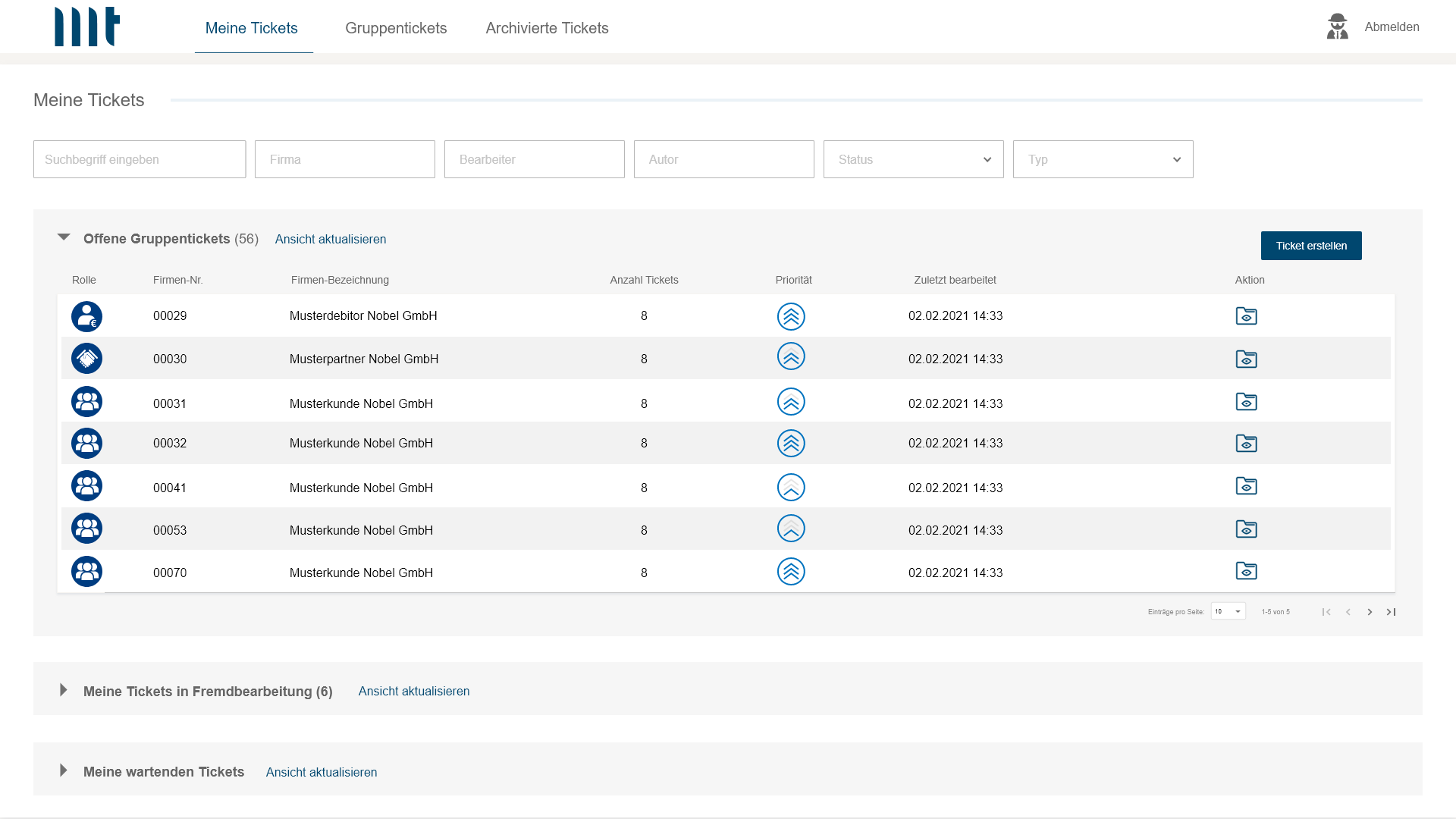
Task: Click customer role icon for company 00053
Action: coord(86,528)
